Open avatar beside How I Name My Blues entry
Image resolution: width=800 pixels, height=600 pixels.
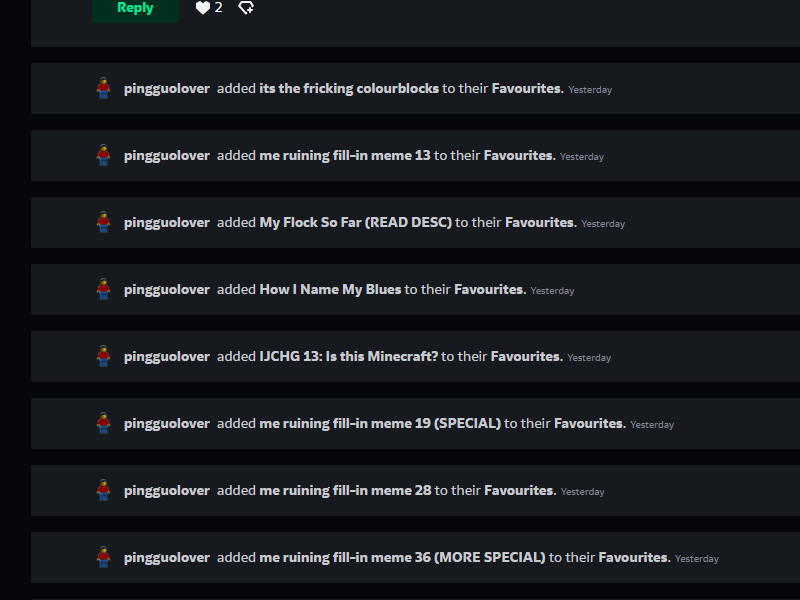pos(104,289)
